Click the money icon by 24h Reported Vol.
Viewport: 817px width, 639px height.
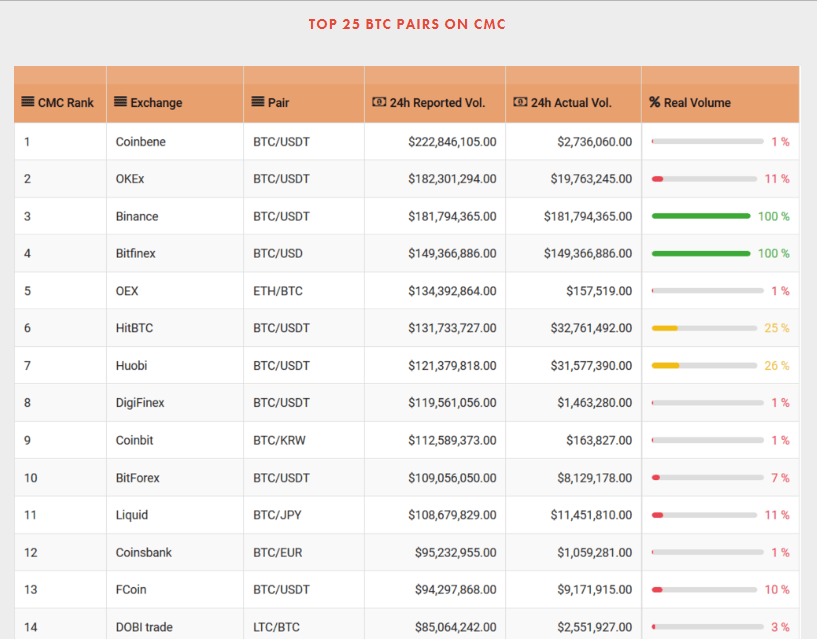pos(379,102)
